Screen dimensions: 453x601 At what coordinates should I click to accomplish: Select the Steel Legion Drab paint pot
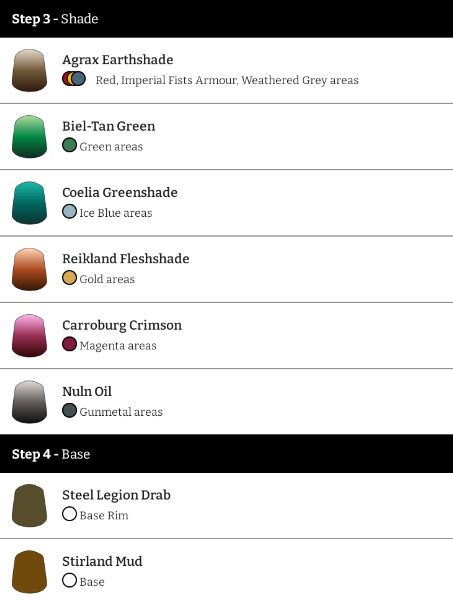[30, 506]
